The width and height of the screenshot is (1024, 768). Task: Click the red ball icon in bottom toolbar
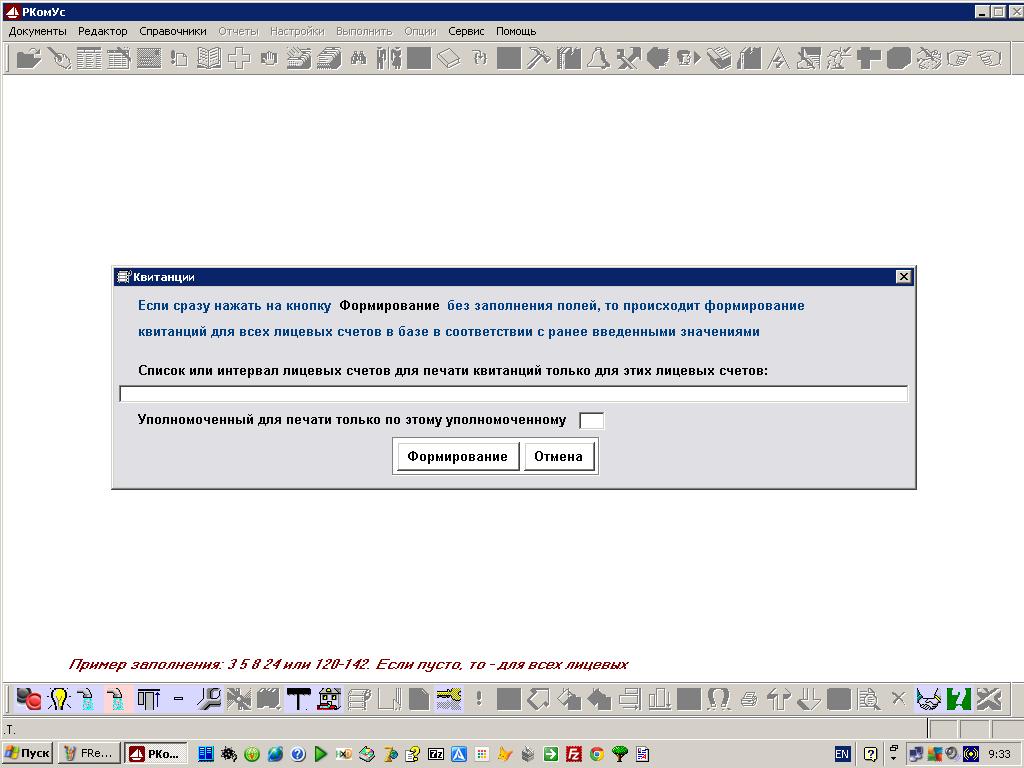[29, 699]
